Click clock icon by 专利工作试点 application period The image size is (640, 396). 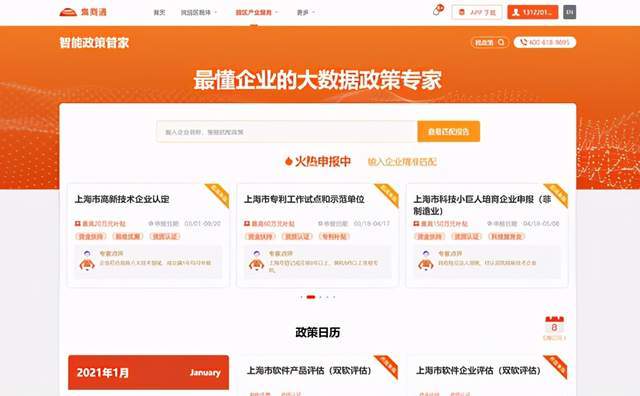[x=320, y=224]
